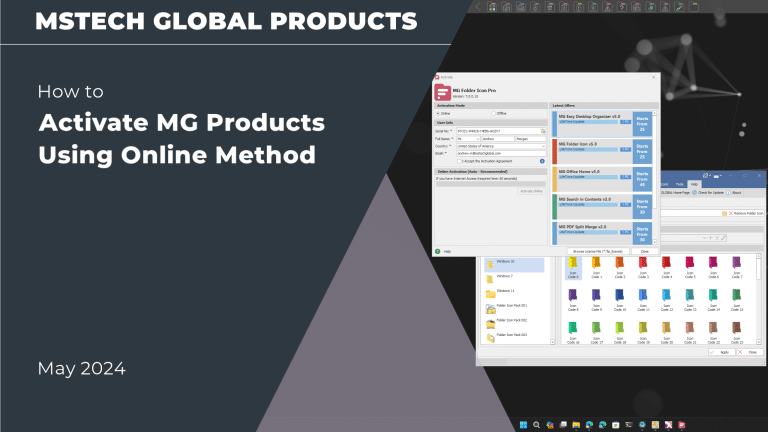The height and width of the screenshot is (432, 768).
Task: Pick the red Icon Code 3 folder
Action: pos(643,267)
